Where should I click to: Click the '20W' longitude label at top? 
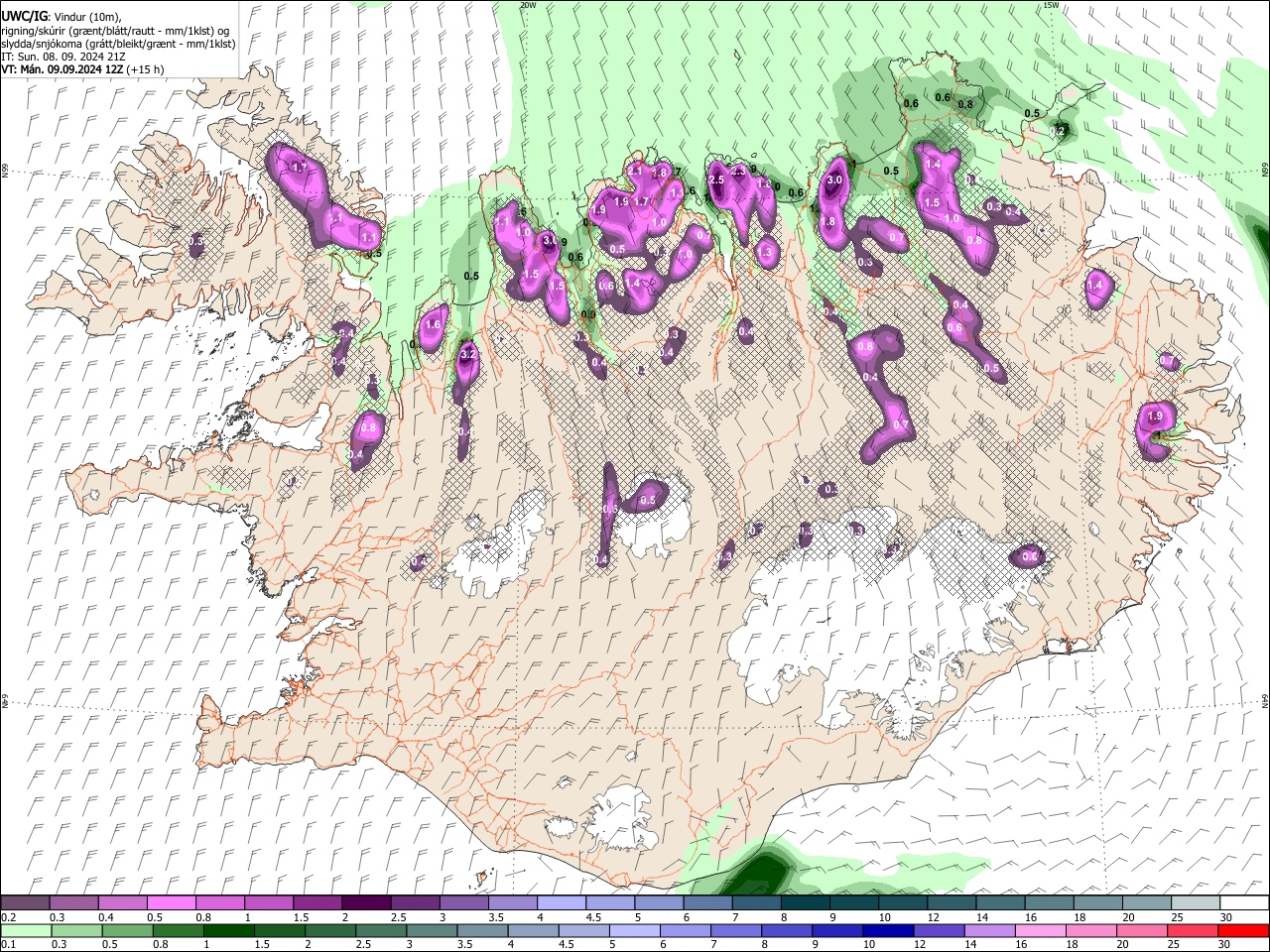(528, 5)
